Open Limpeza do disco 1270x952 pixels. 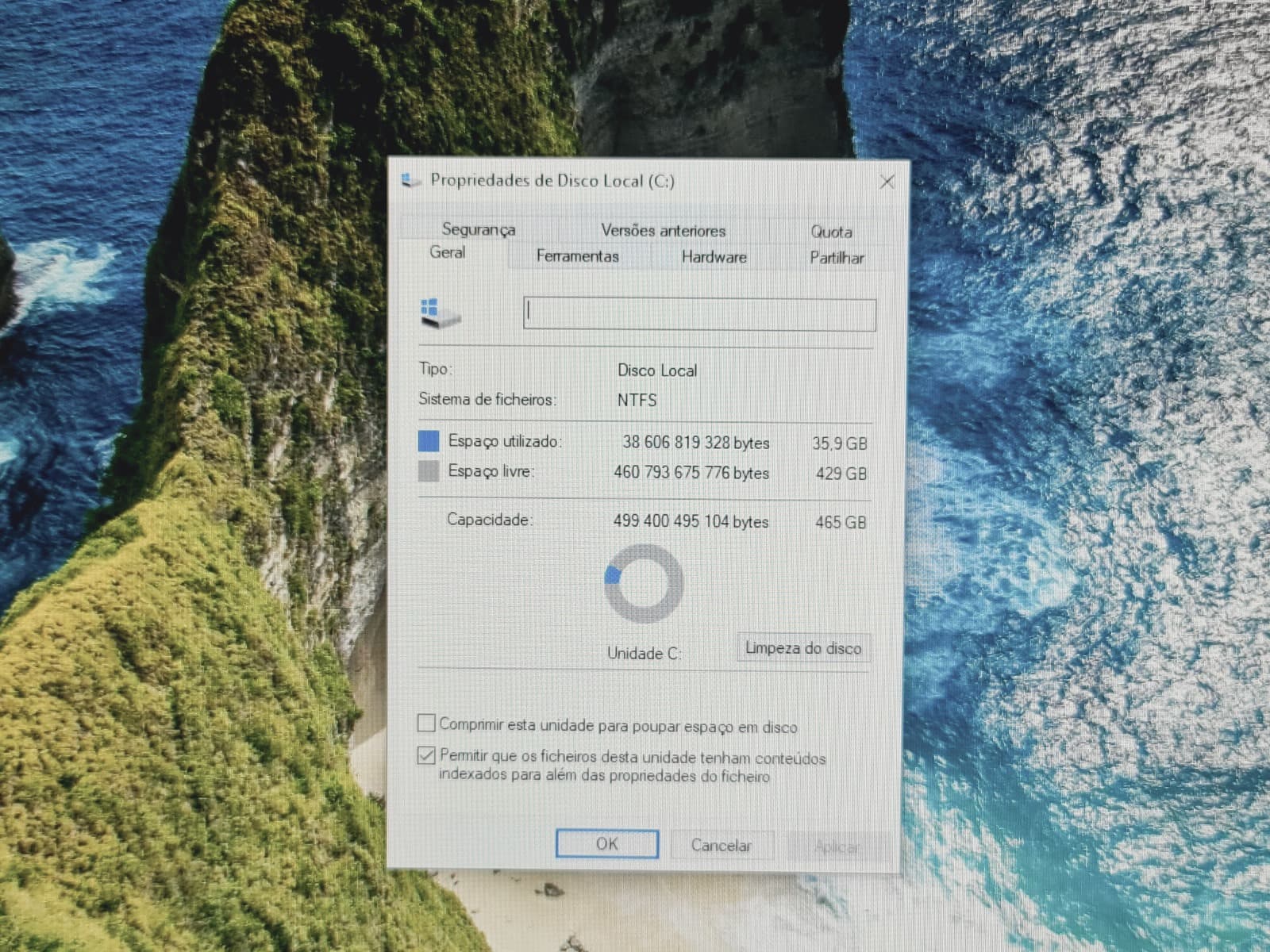(802, 648)
